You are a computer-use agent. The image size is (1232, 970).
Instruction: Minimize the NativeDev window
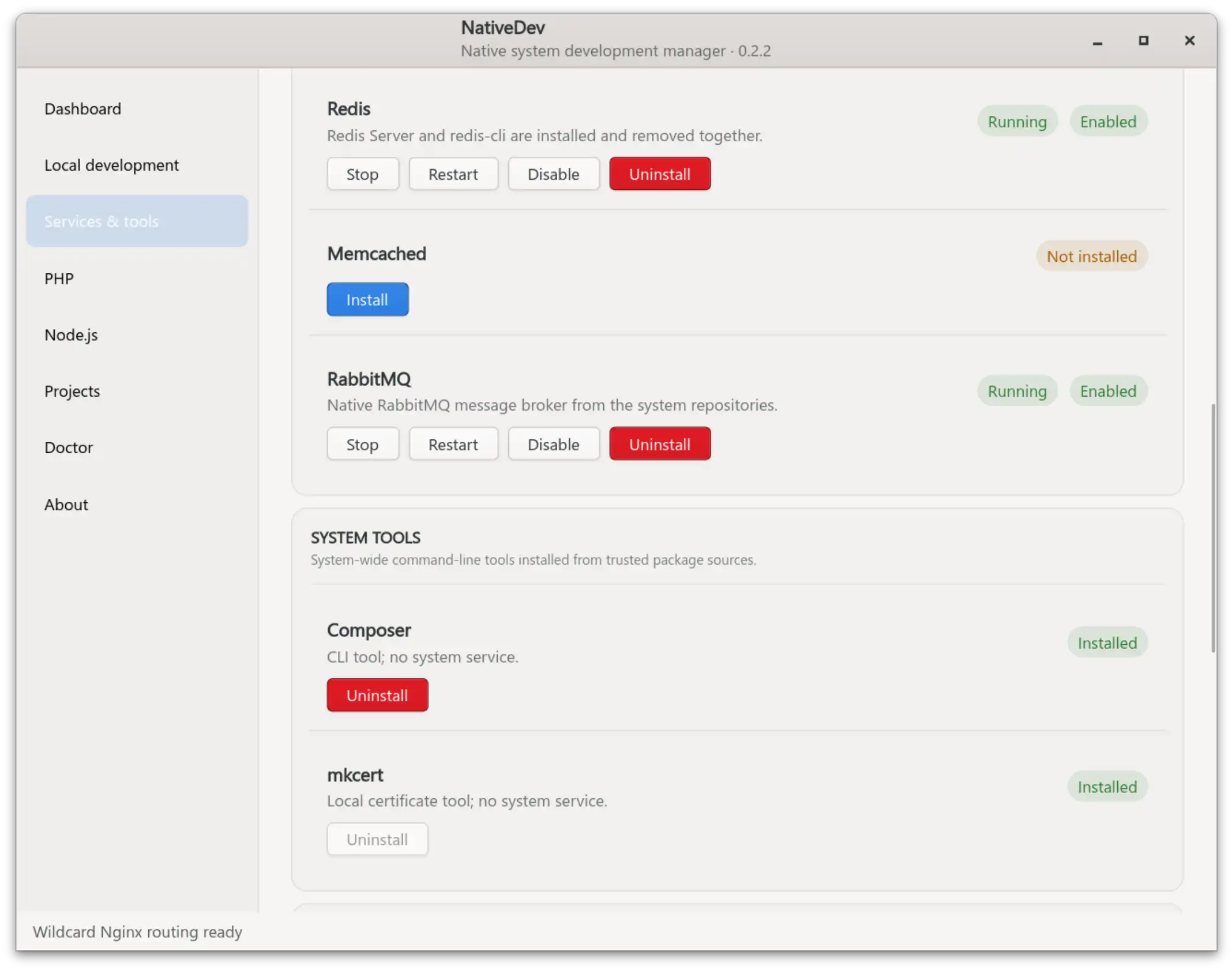(1098, 41)
